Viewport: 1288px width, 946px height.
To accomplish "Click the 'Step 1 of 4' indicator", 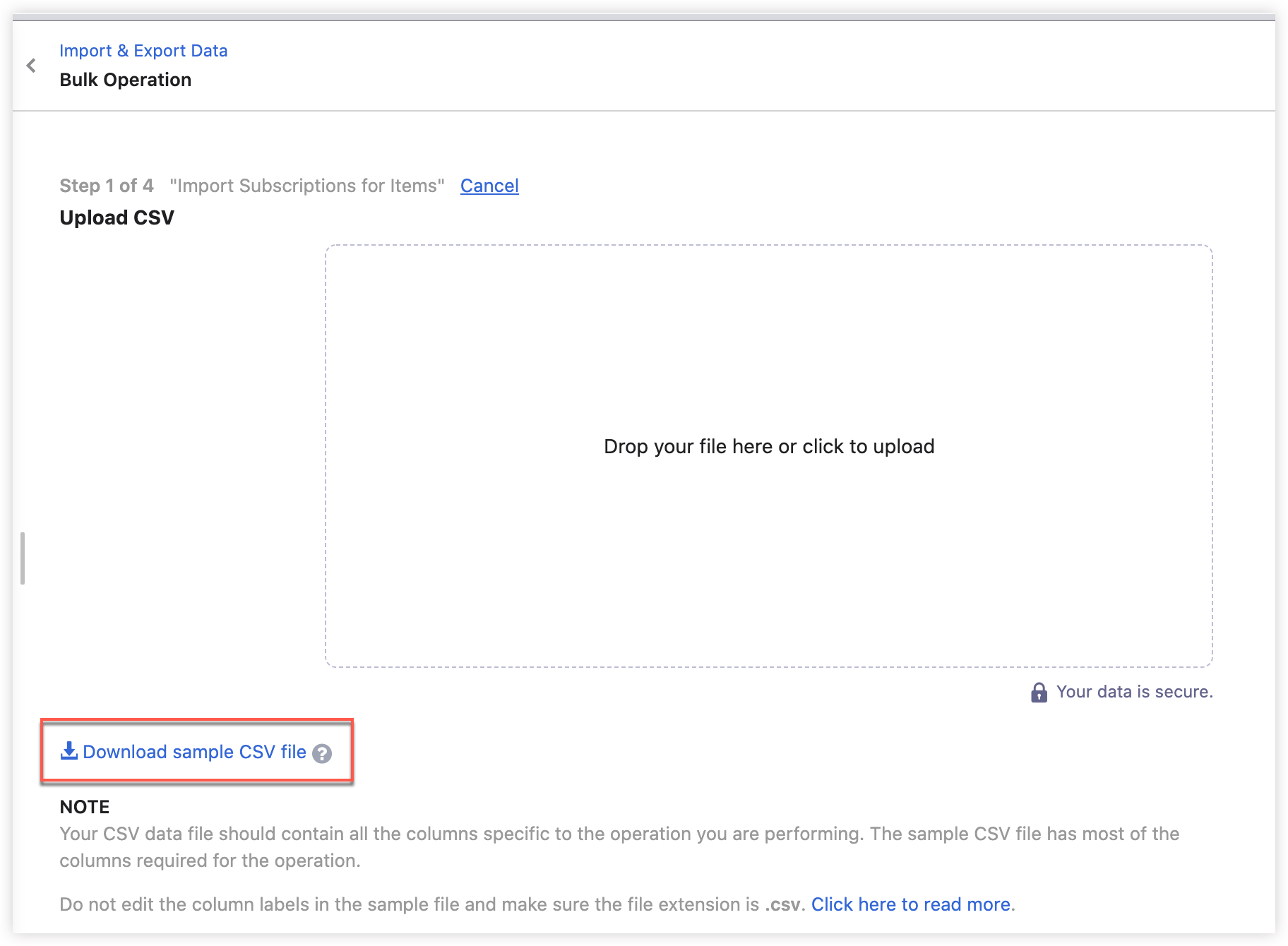I will point(107,186).
